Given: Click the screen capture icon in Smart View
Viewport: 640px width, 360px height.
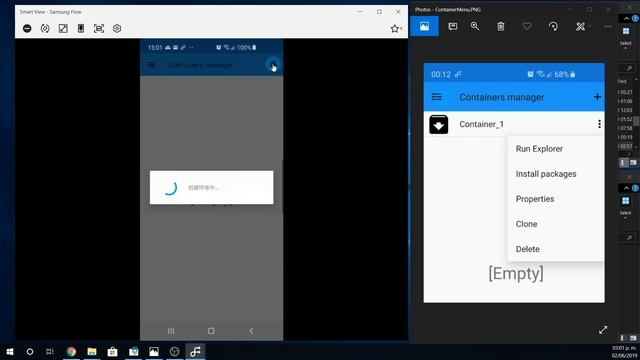Looking at the screenshot, I should 99,29.
